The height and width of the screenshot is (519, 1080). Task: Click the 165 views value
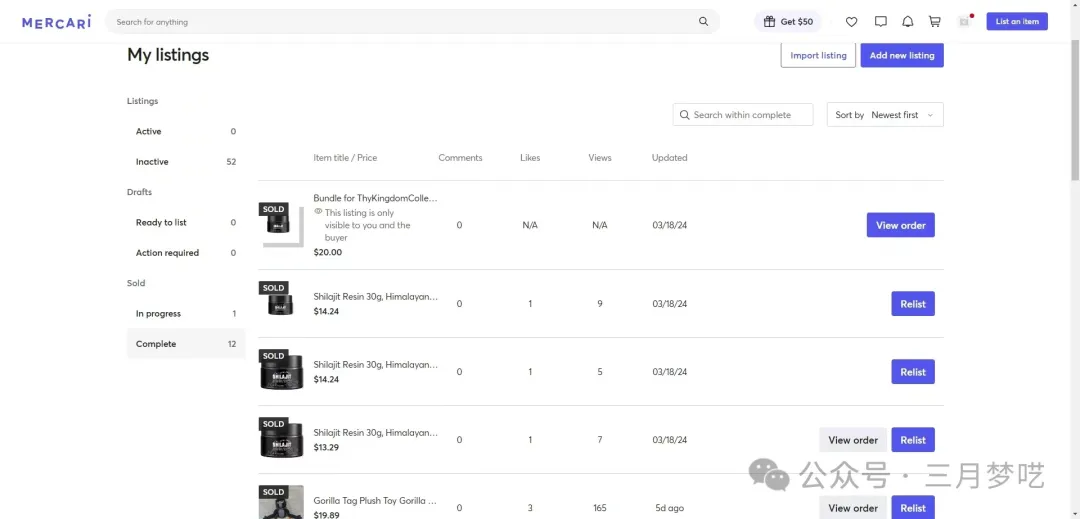pos(599,508)
